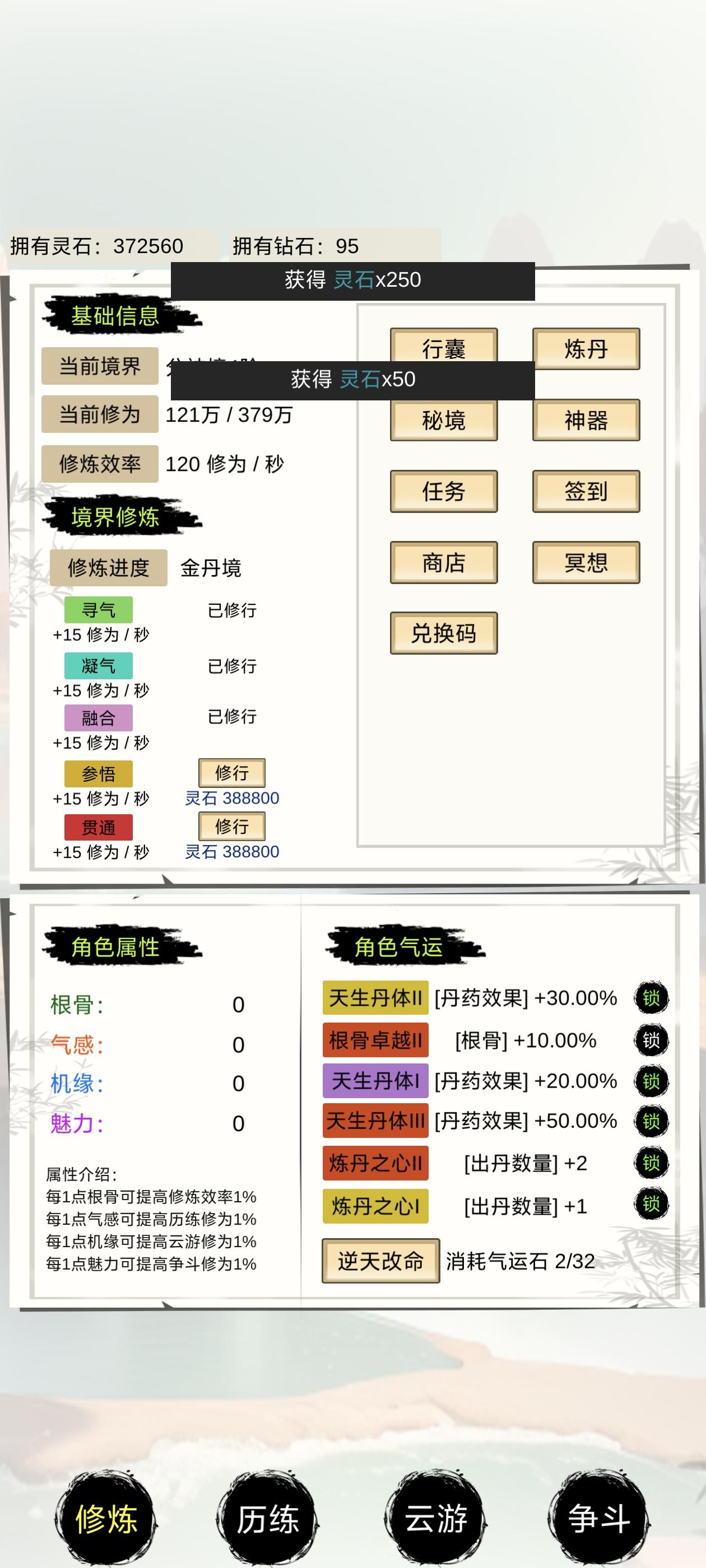Image resolution: width=706 pixels, height=1568 pixels.
Task: Toggle lock on 炼丹之心I fortune
Action: [x=651, y=1204]
